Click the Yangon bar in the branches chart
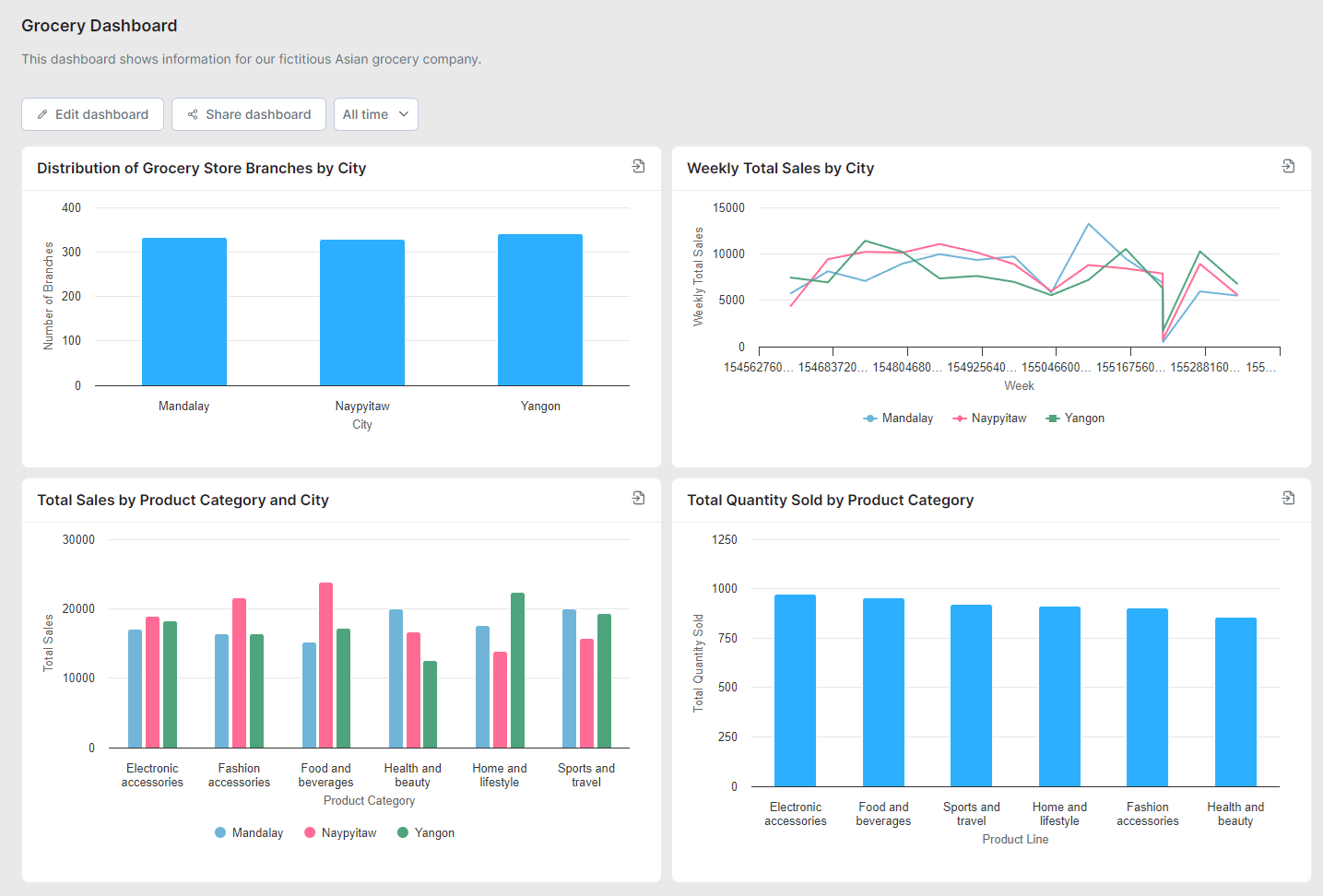 (540, 308)
